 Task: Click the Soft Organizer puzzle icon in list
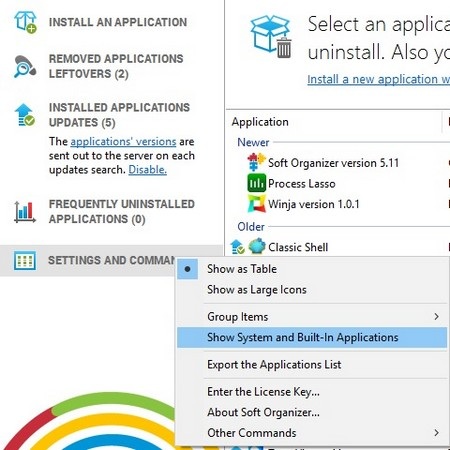[x=256, y=163]
